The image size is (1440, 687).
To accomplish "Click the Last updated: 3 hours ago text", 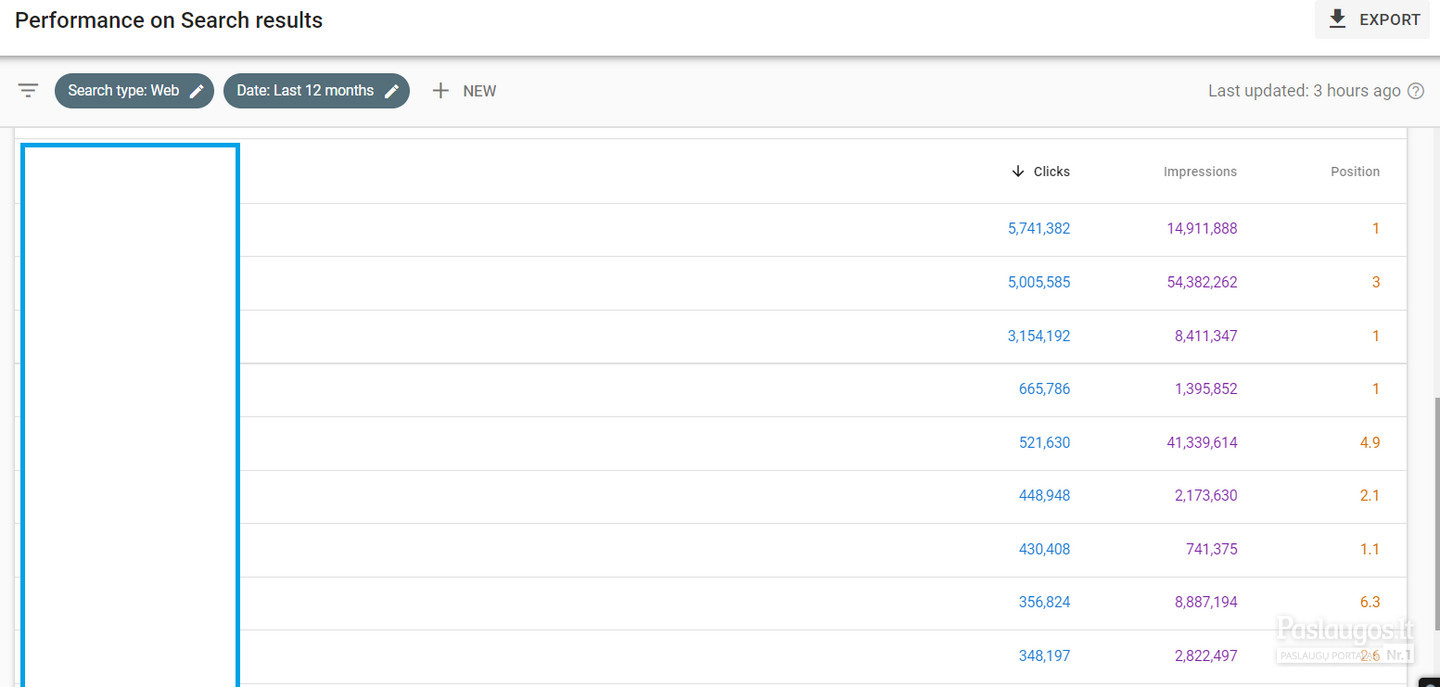I will (1304, 91).
